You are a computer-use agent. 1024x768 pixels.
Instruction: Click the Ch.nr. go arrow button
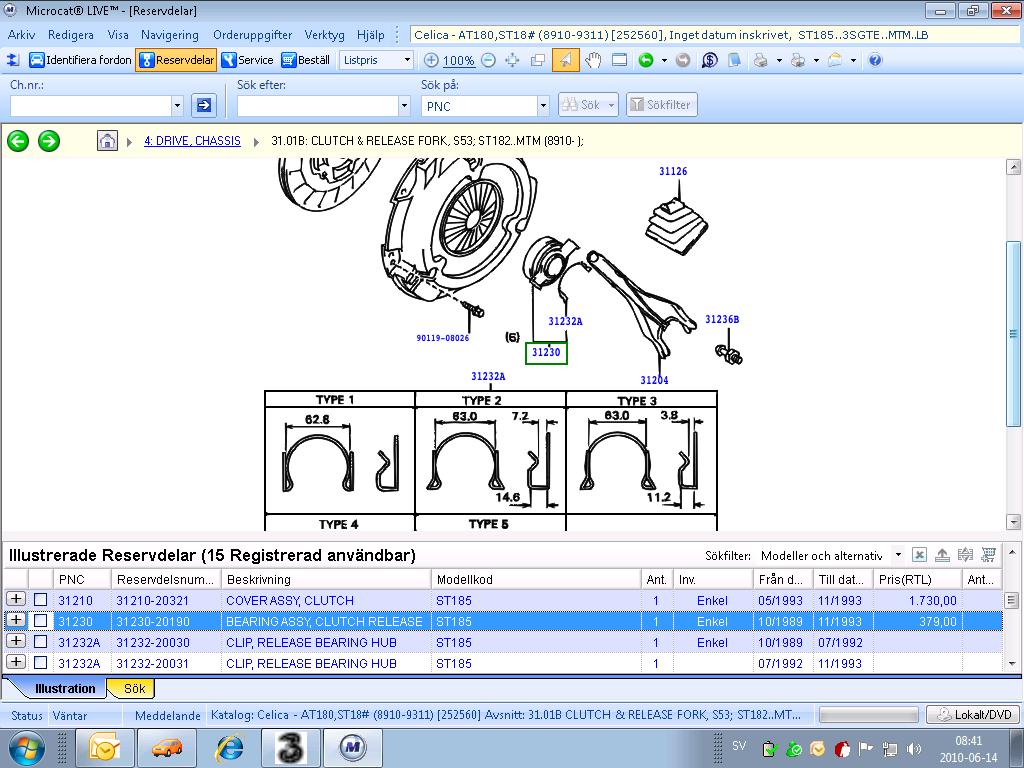204,105
